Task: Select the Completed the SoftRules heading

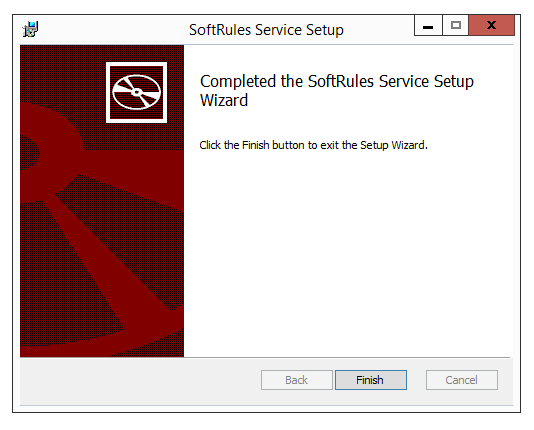Action: click(336, 91)
